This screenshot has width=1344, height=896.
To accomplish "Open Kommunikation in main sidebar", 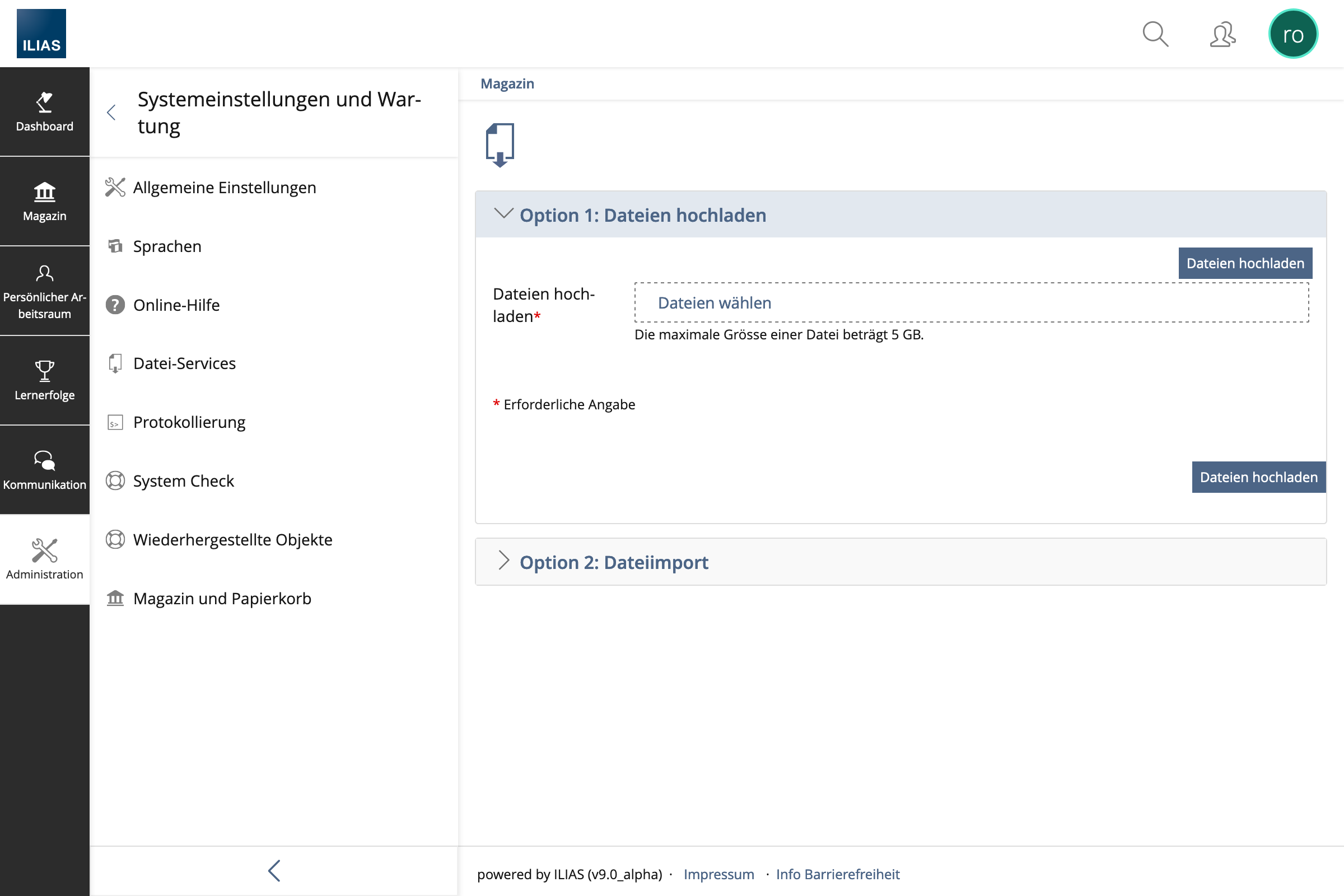I will pos(45,470).
